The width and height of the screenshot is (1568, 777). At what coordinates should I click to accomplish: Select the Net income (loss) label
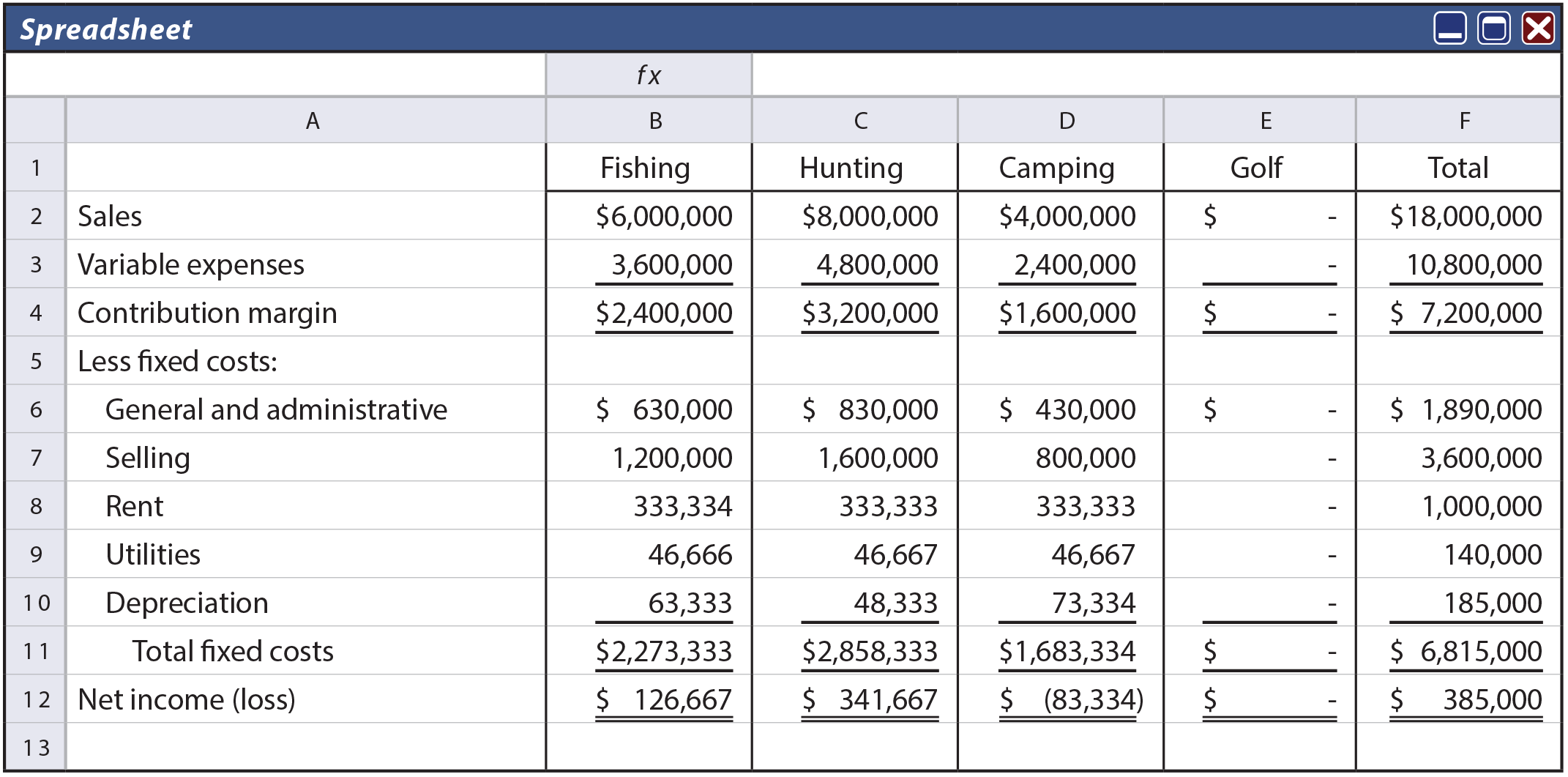pyautogui.click(x=306, y=699)
